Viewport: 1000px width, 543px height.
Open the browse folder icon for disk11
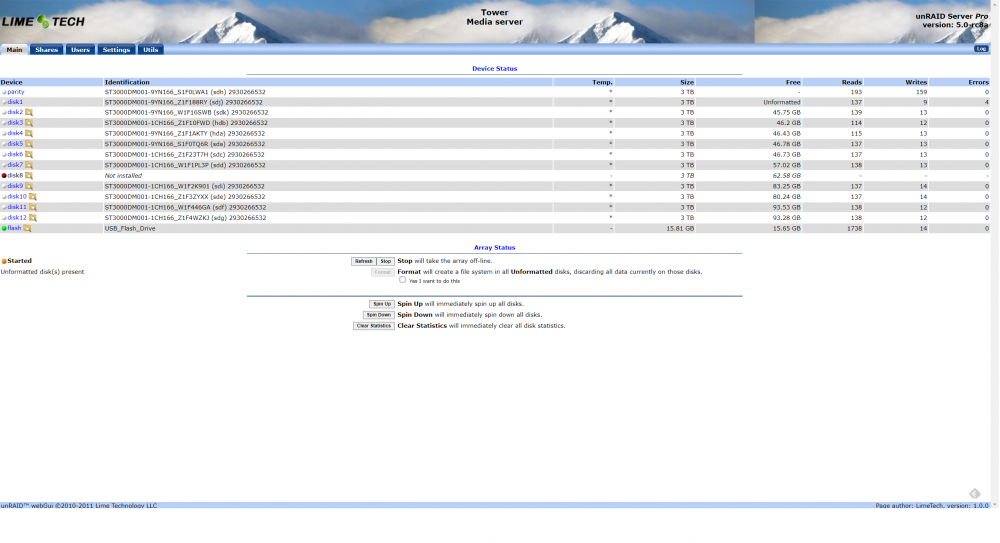tap(33, 207)
